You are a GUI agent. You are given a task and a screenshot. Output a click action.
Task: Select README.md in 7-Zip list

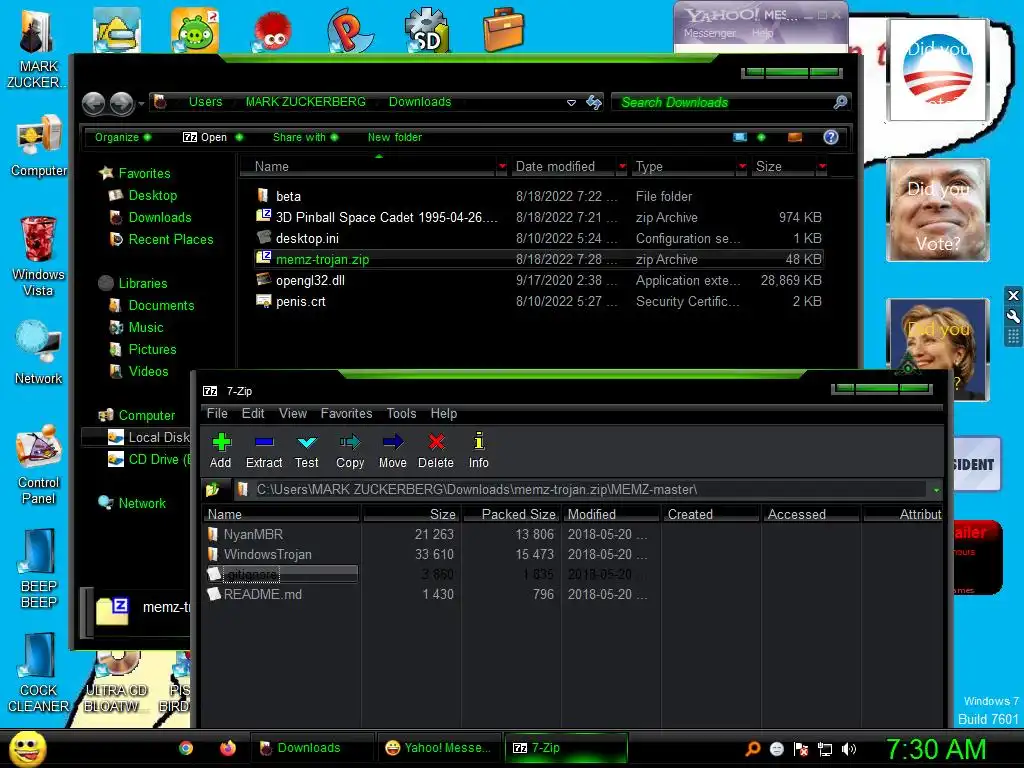[263, 594]
